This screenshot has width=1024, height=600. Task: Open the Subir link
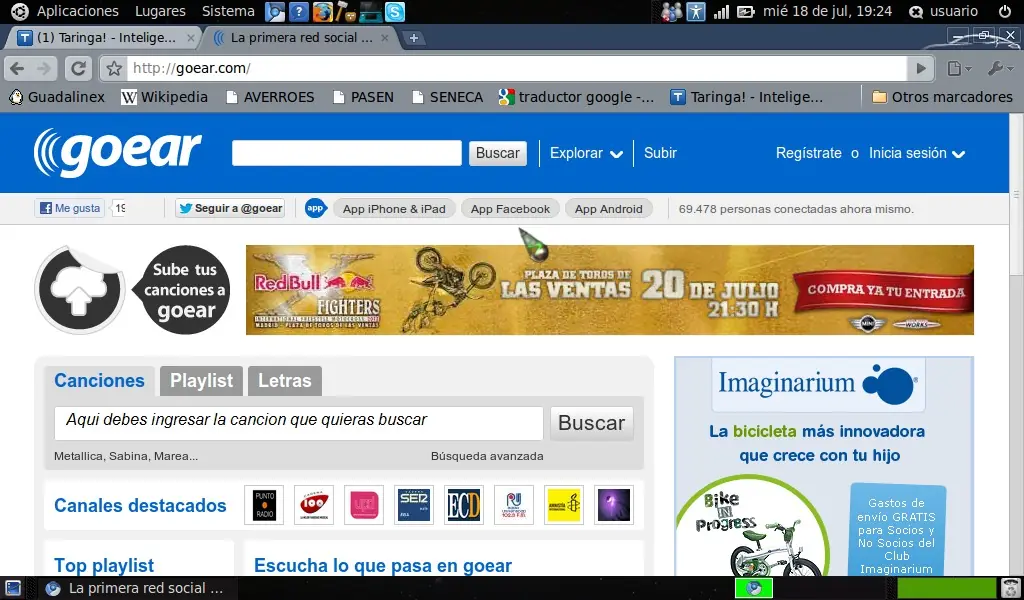tap(660, 153)
